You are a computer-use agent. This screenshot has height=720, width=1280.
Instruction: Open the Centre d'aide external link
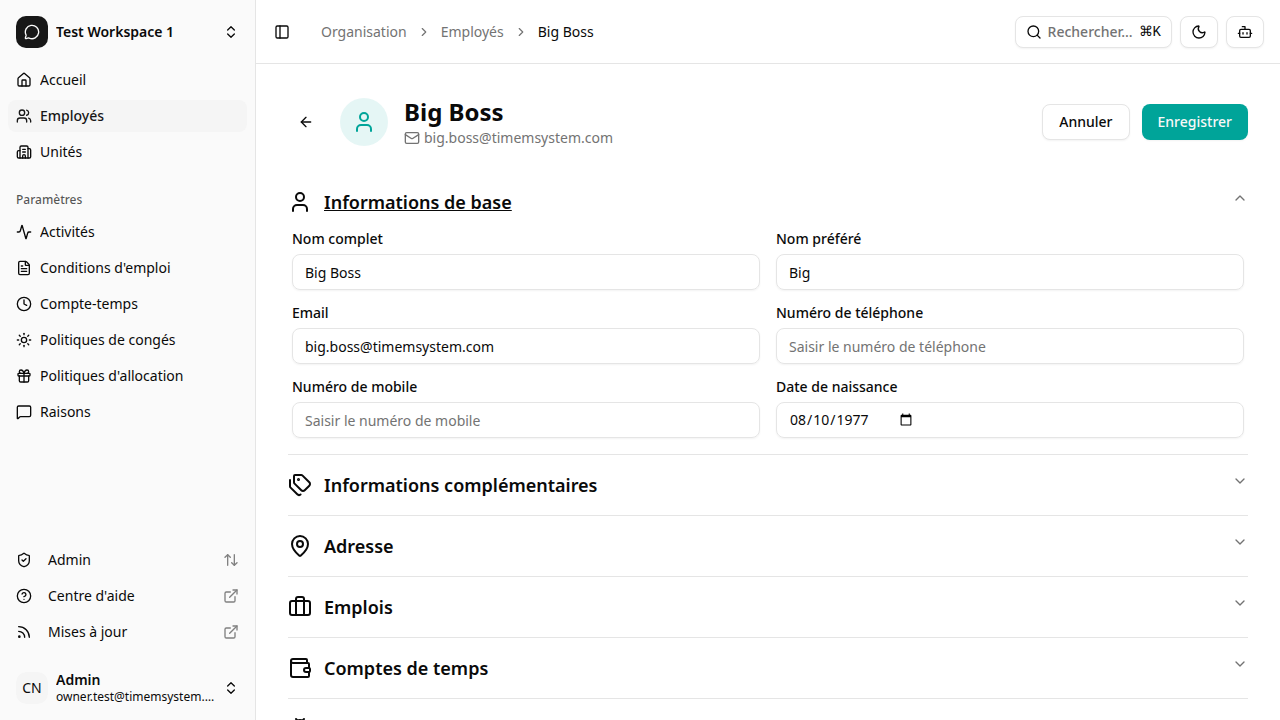(91, 595)
